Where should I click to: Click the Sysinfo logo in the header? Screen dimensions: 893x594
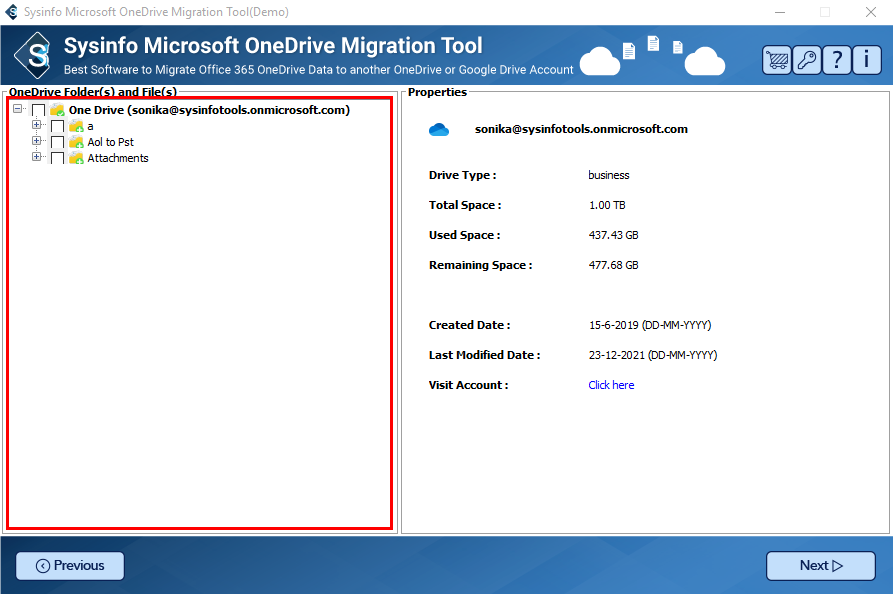tap(39, 56)
